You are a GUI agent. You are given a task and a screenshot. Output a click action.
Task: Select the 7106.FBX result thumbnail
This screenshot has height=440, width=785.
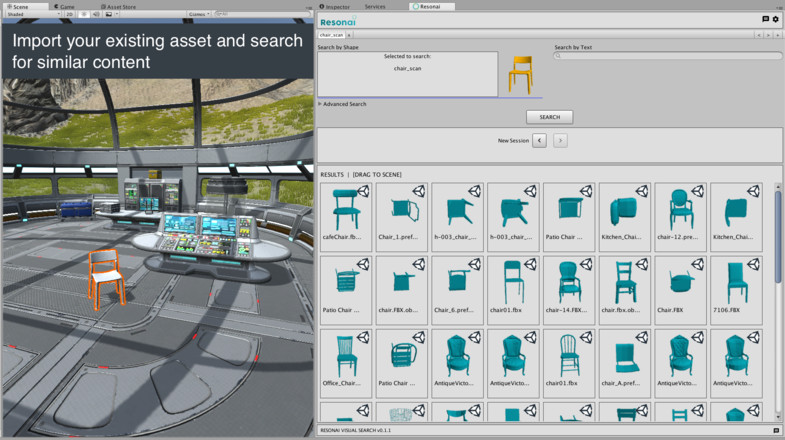(736, 290)
